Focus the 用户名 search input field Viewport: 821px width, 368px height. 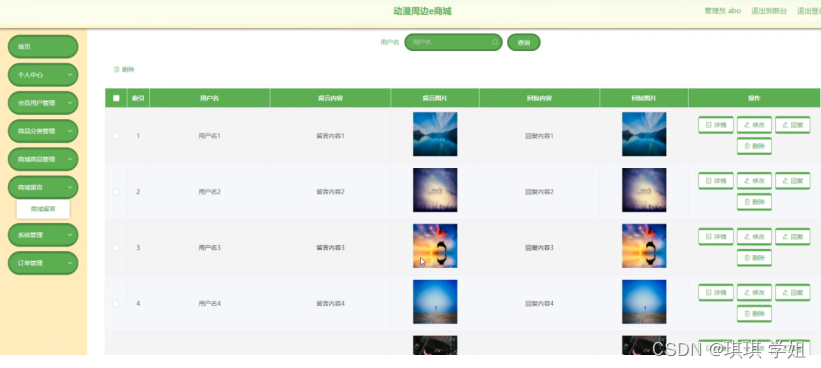click(x=453, y=42)
